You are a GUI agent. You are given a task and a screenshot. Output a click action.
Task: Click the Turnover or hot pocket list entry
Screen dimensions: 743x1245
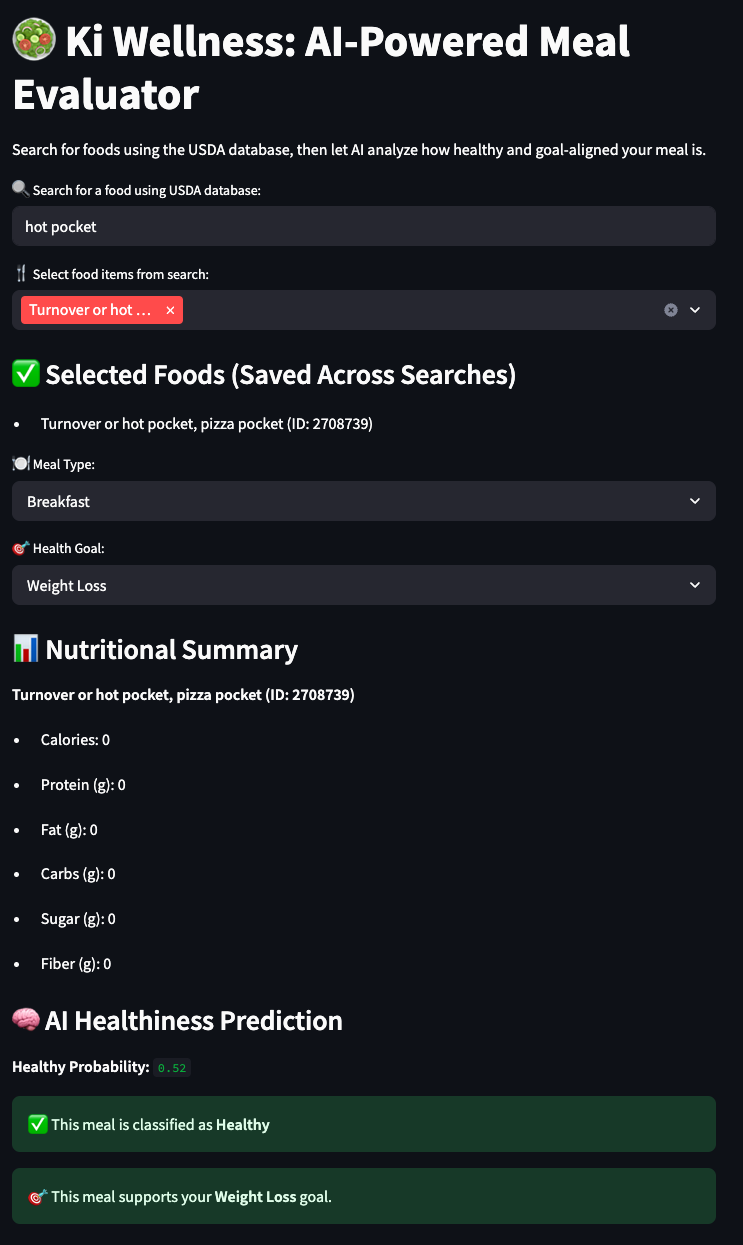pos(204,423)
